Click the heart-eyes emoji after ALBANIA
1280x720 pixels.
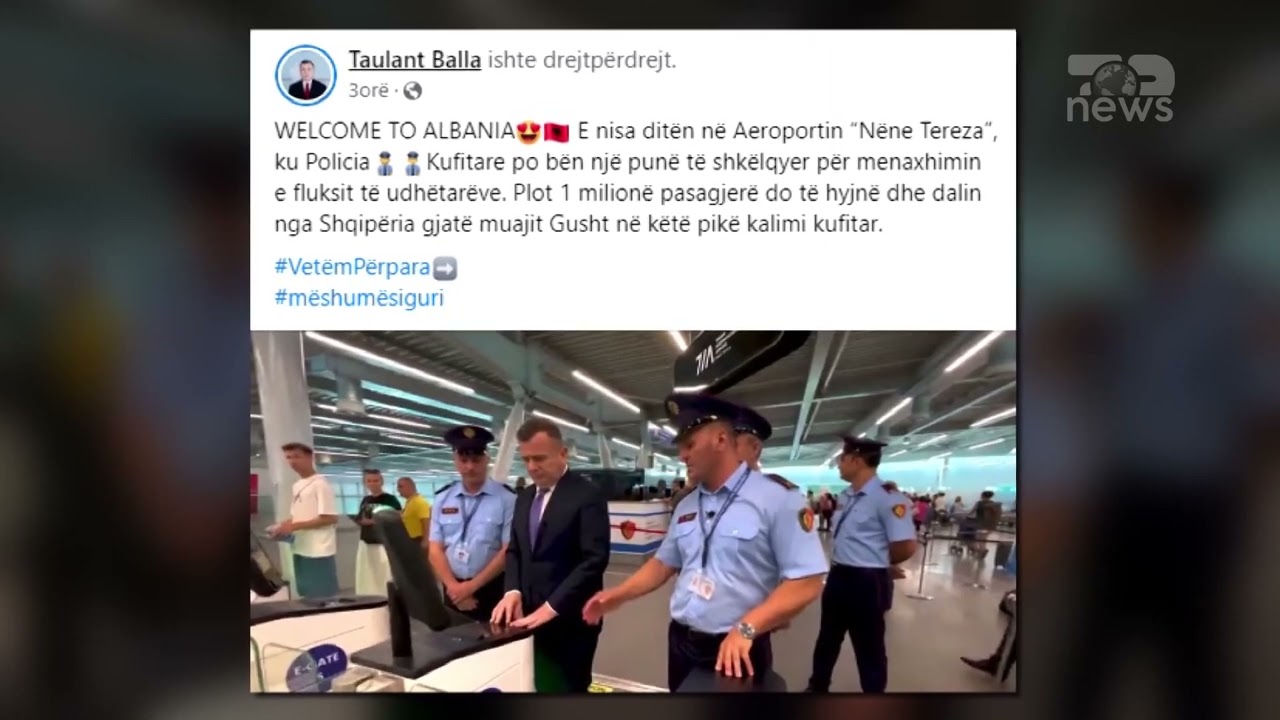click(x=529, y=131)
